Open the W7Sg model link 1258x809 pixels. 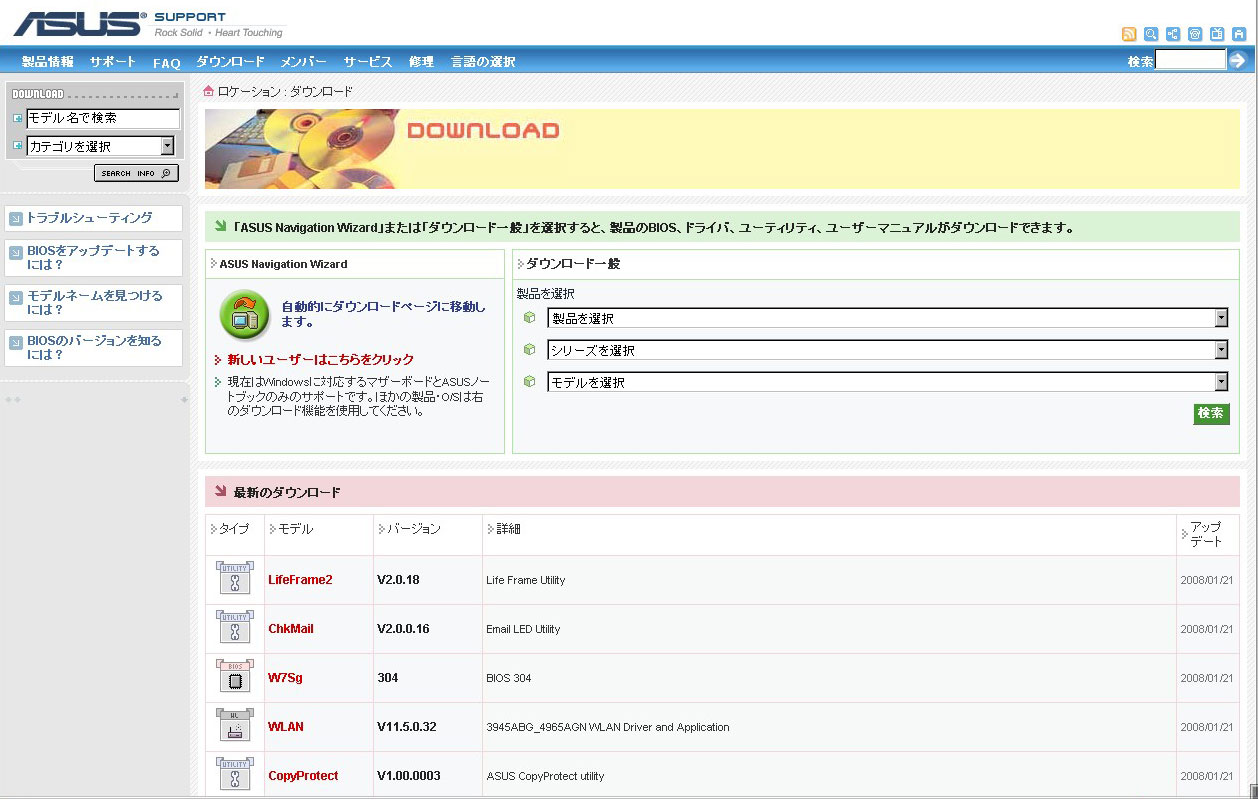[x=285, y=678]
